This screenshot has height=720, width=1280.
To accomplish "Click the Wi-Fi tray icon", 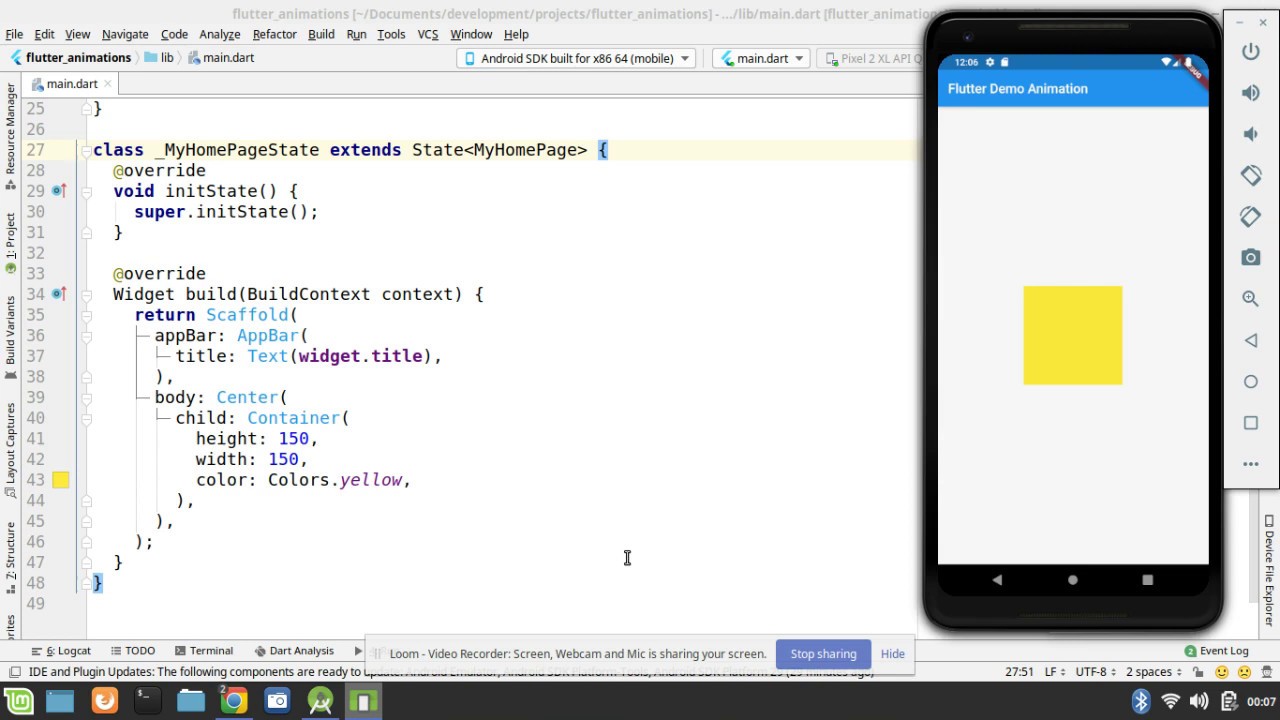I will (1170, 701).
